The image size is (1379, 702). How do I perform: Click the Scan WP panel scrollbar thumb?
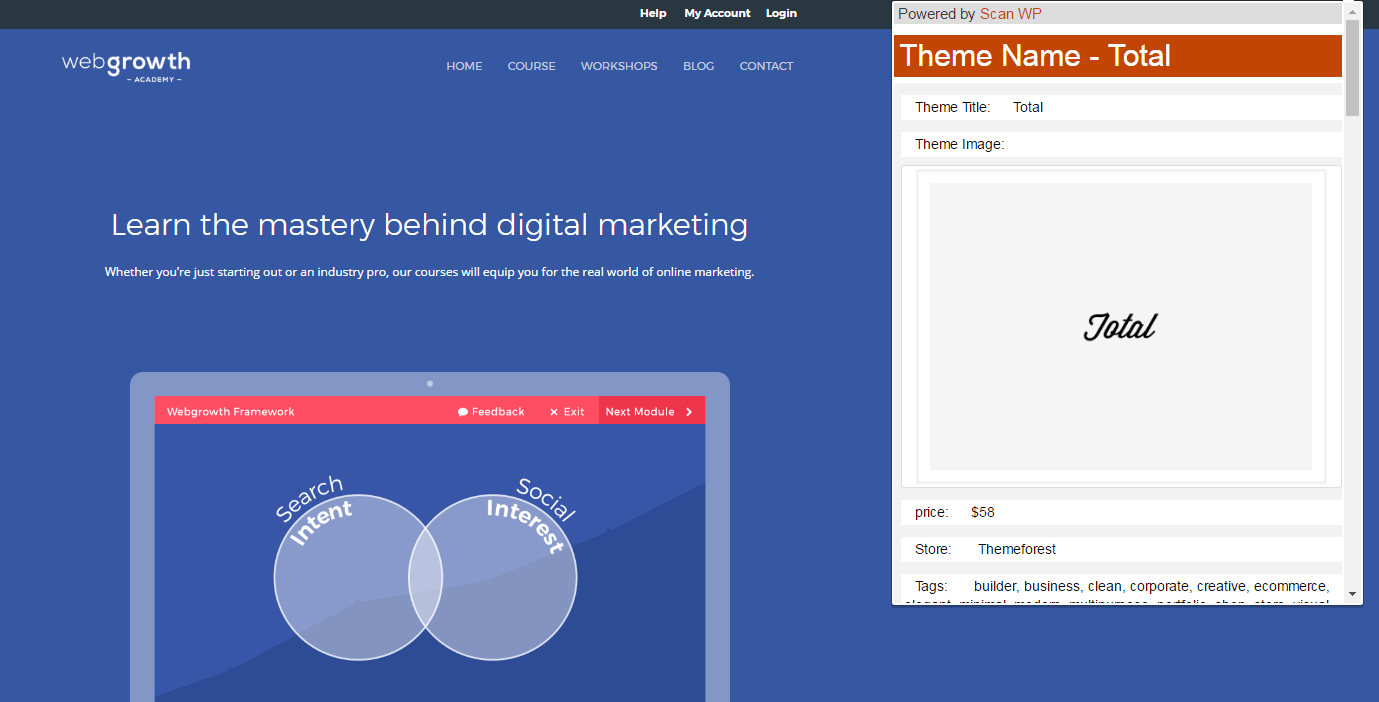[1353, 67]
